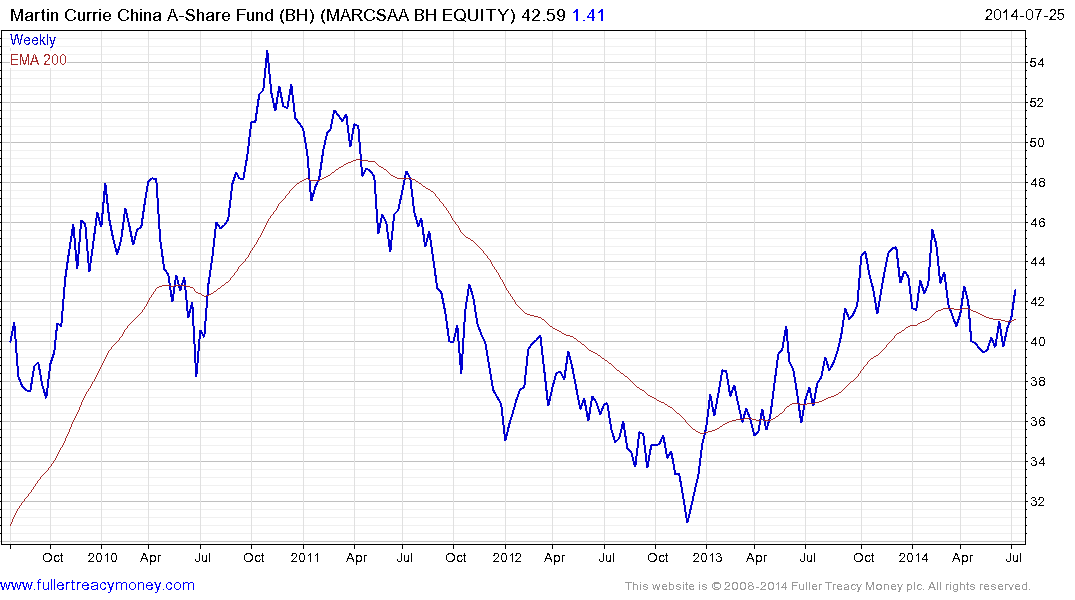Click the copyright notice by Fuller Treacy Money
Screen dimensions: 1075x600
click(828, 586)
